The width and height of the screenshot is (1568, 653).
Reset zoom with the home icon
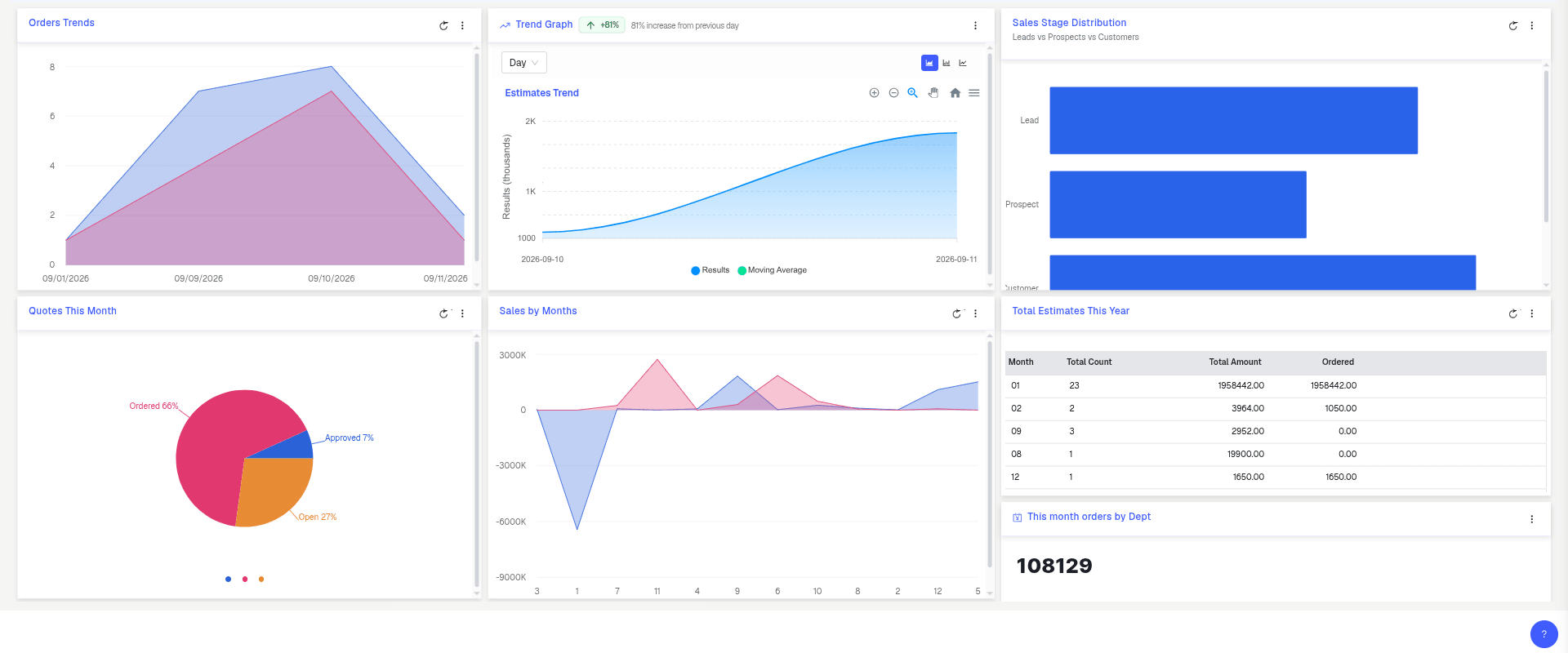(x=955, y=93)
